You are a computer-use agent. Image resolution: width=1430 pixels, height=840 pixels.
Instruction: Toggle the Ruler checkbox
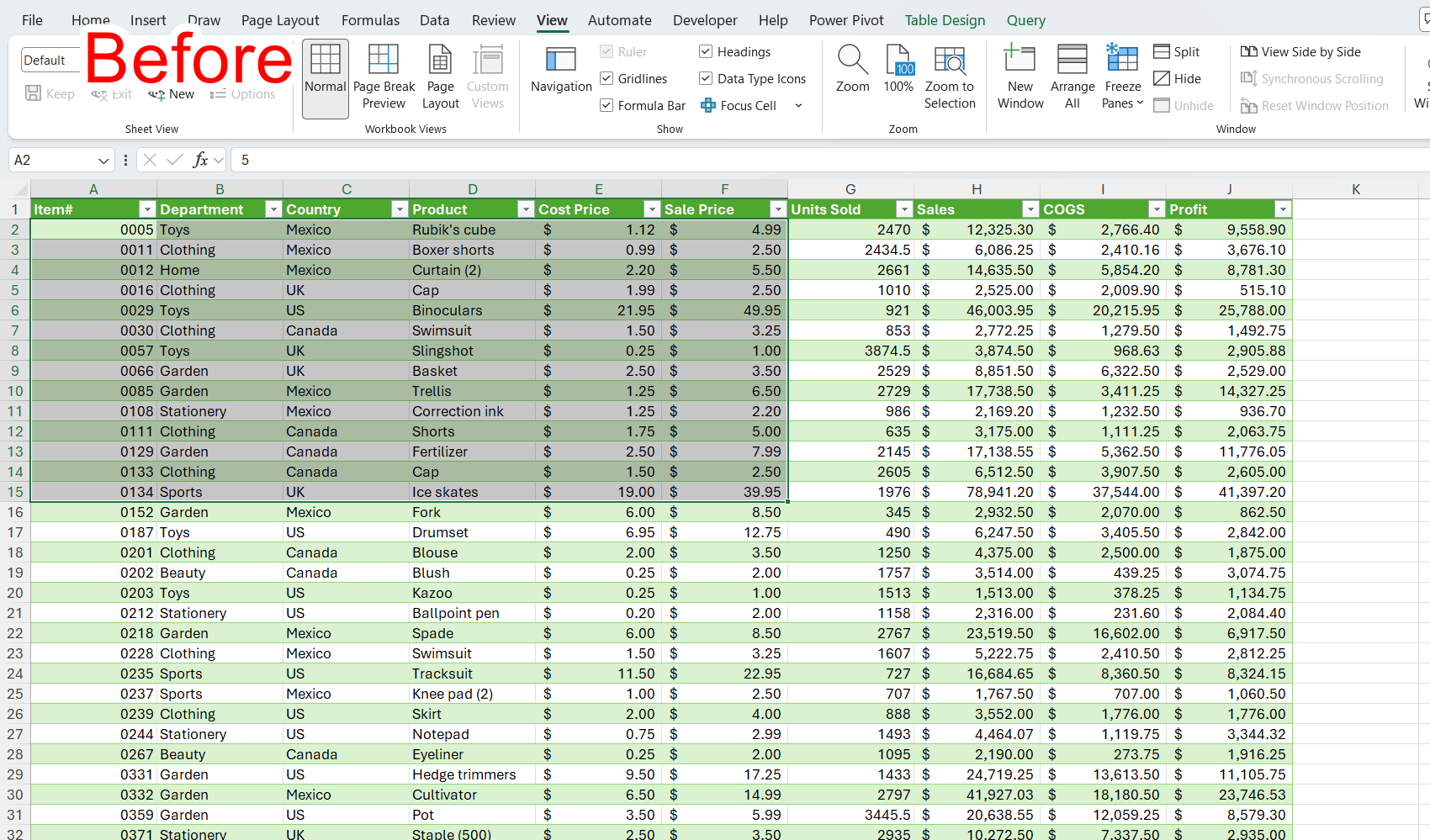[x=606, y=52]
